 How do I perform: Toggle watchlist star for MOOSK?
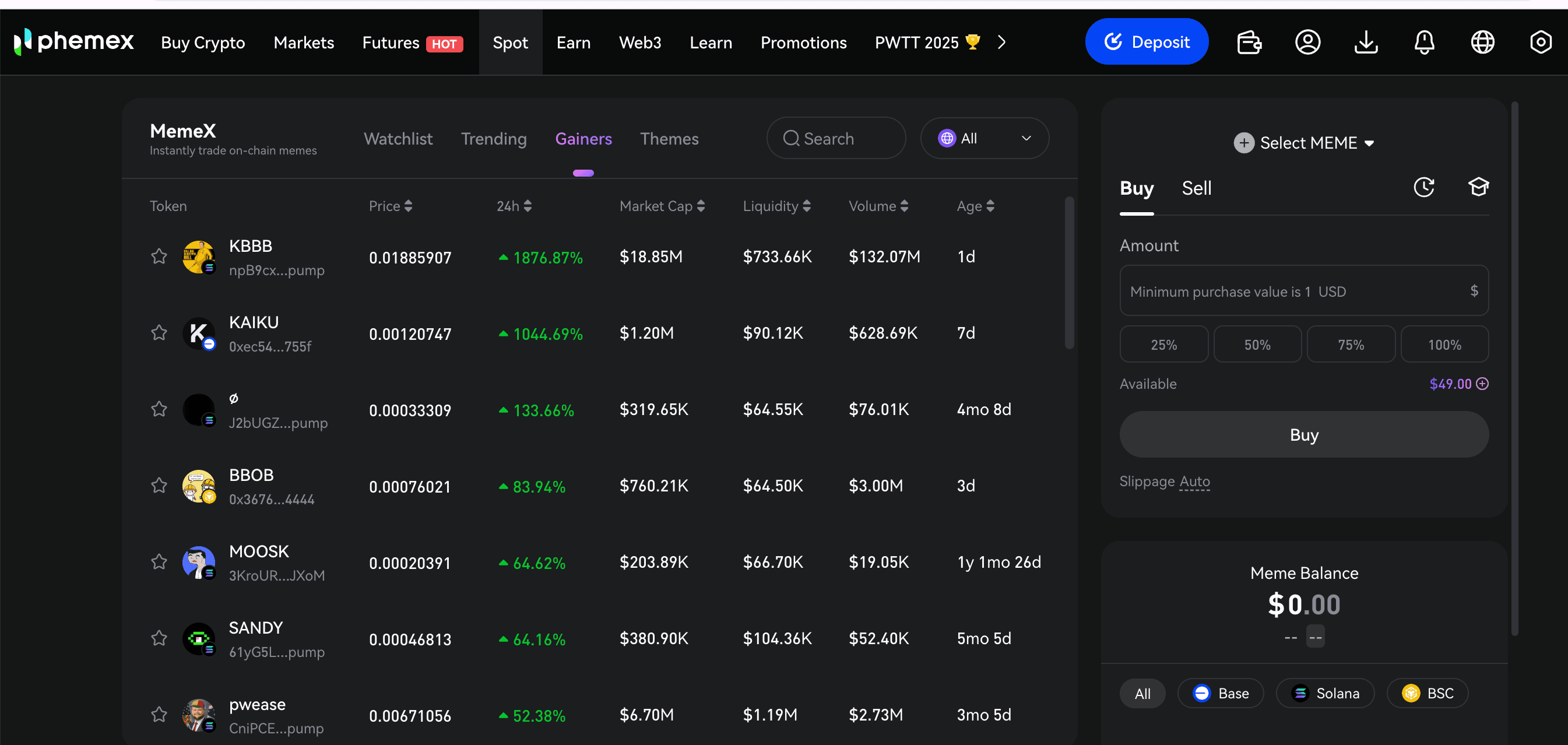pos(159,562)
